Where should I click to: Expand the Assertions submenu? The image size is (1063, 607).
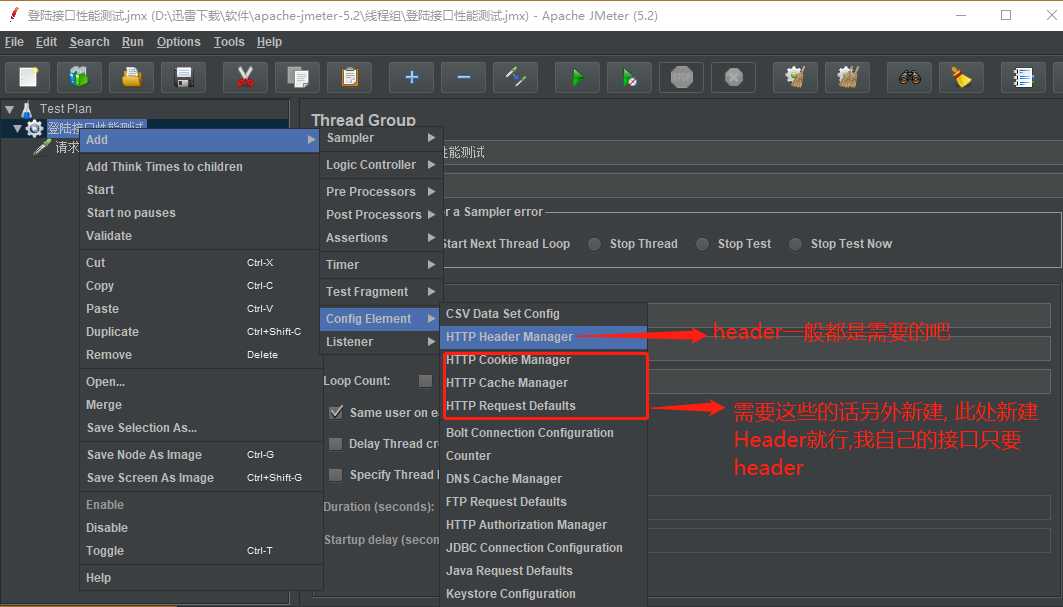point(380,238)
